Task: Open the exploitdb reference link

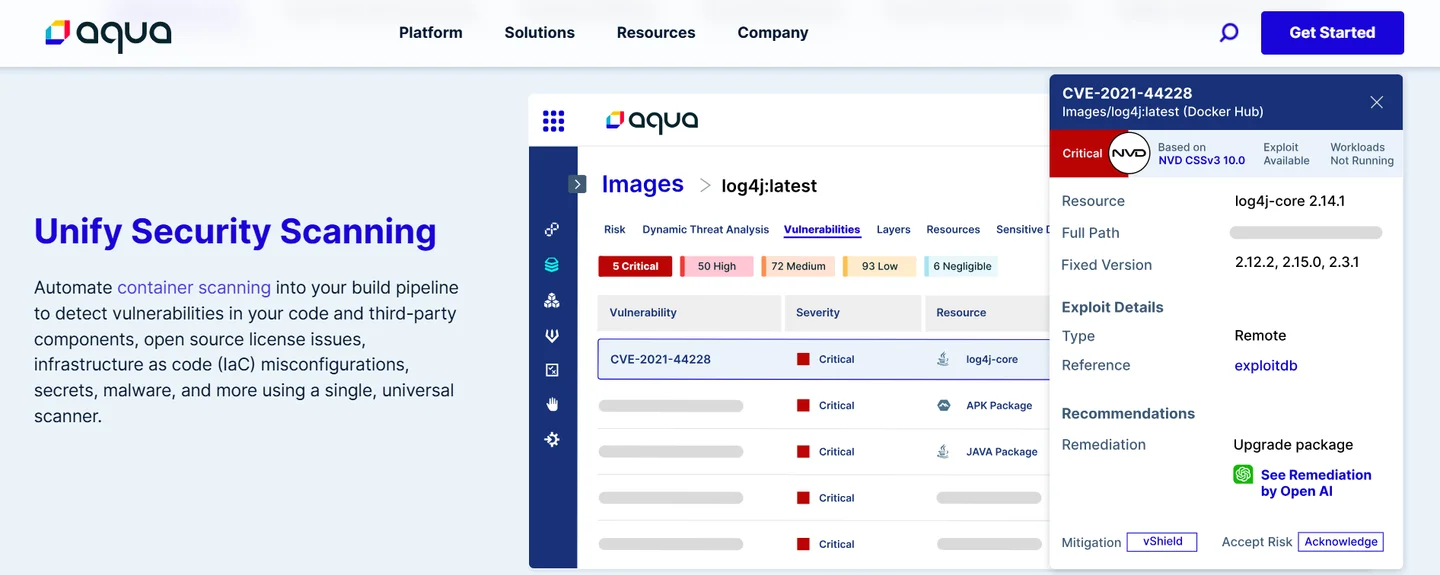Action: tap(1266, 365)
